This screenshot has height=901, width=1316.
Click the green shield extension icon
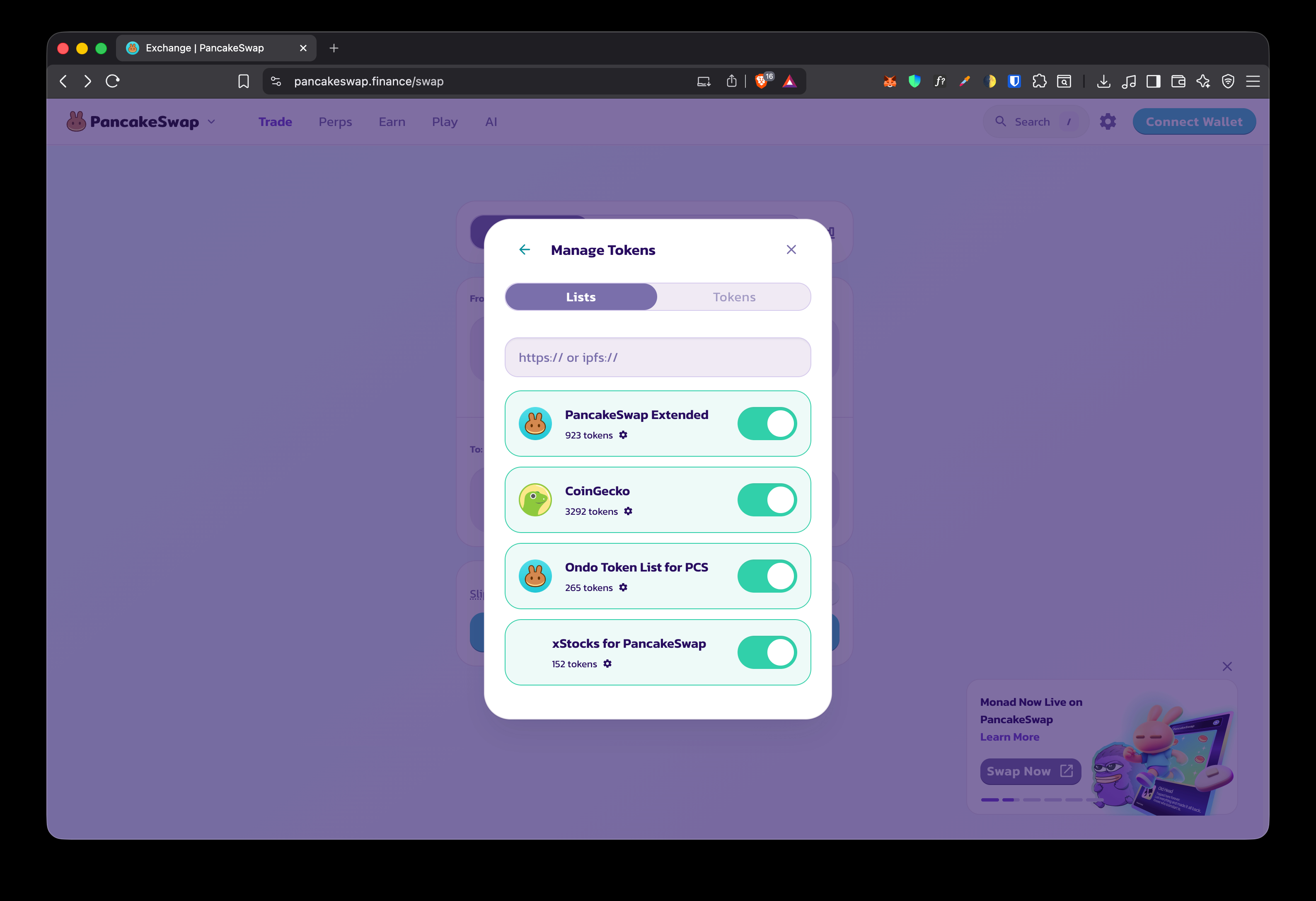[914, 82]
